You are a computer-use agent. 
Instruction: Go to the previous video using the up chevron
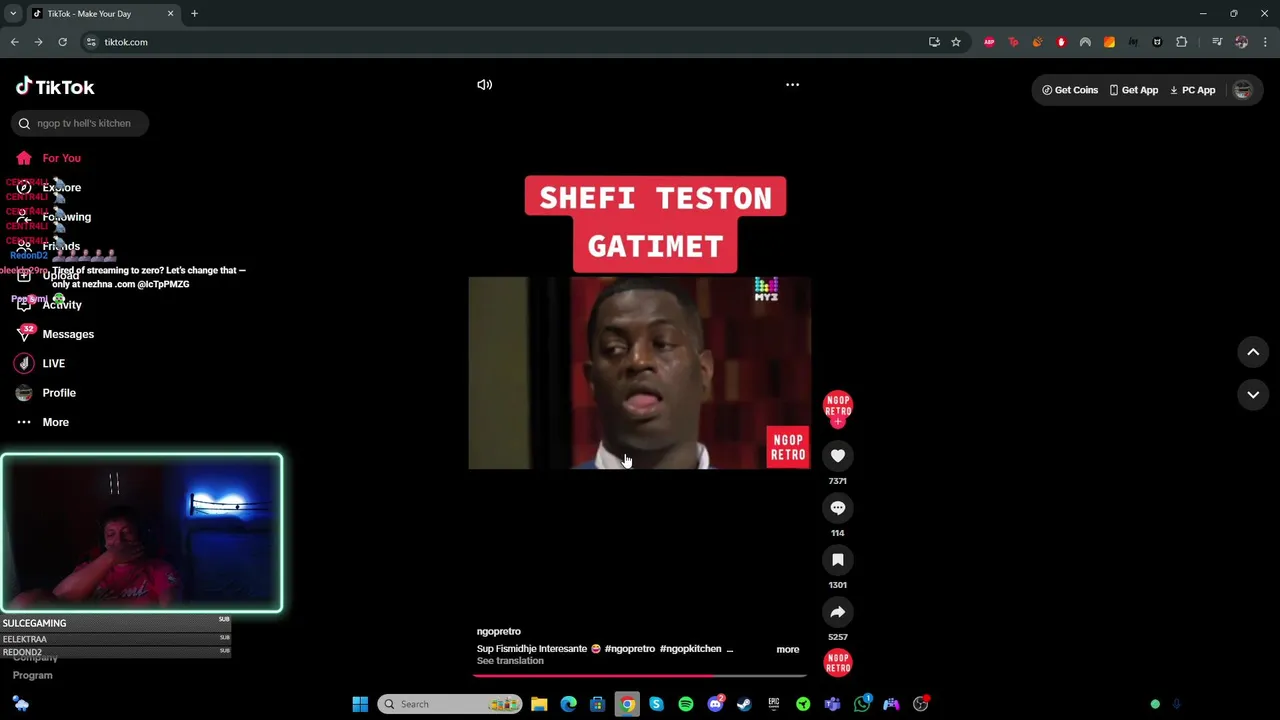click(x=1253, y=352)
